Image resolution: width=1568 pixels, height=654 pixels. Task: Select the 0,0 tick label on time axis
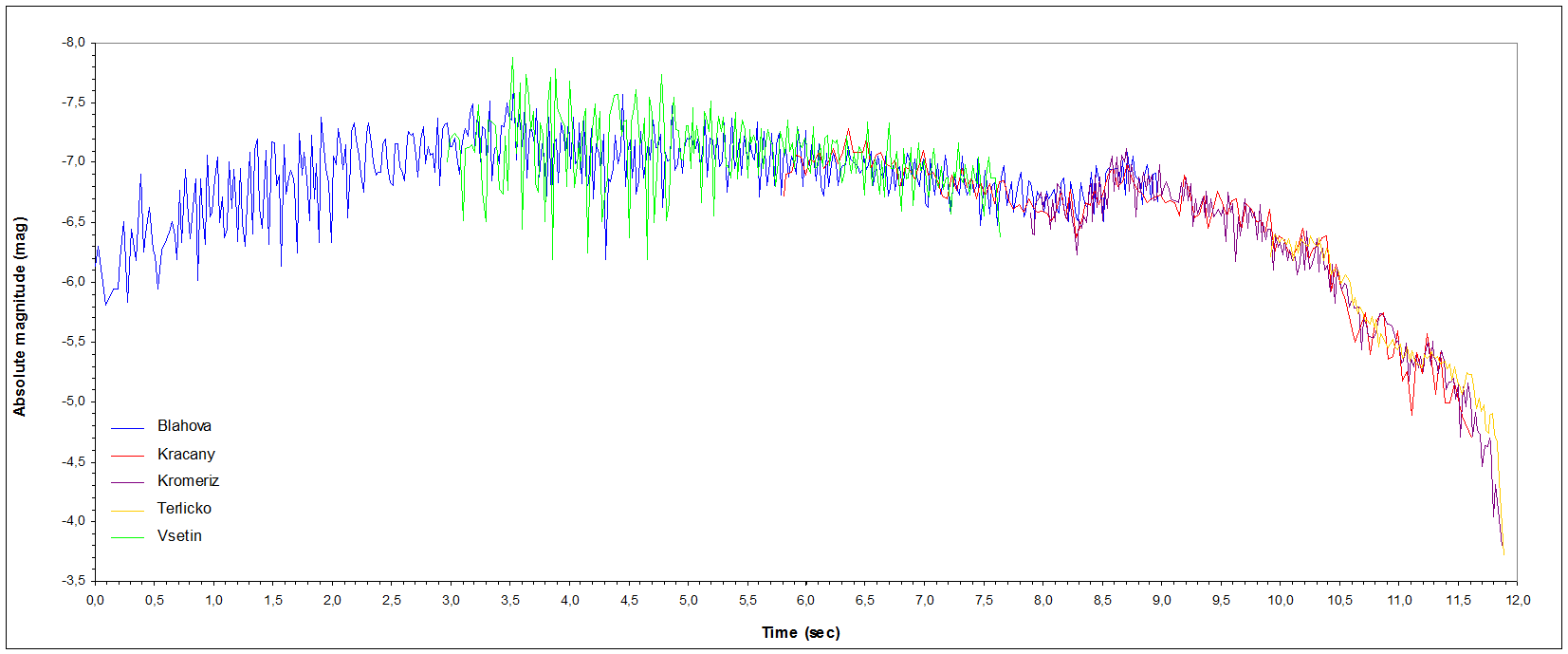[95, 600]
